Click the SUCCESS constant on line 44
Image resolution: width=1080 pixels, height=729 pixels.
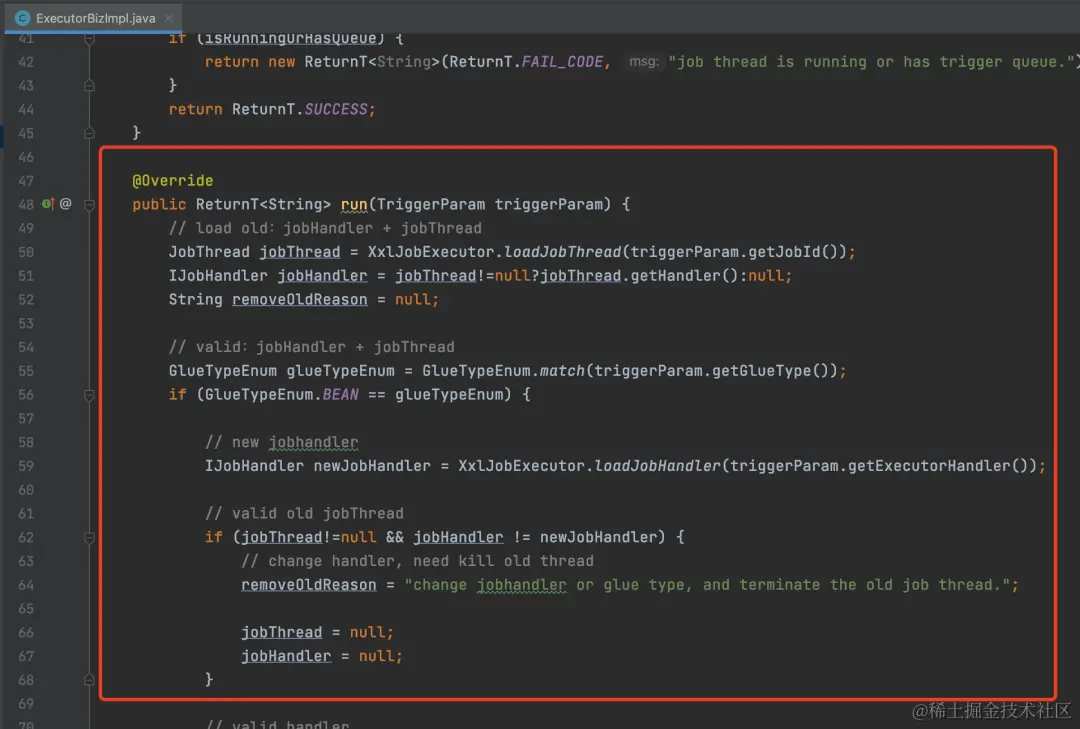click(336, 110)
